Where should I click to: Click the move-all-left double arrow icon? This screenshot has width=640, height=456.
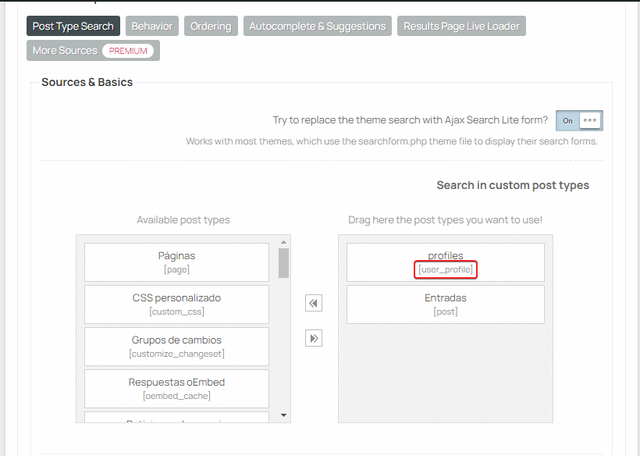(313, 303)
